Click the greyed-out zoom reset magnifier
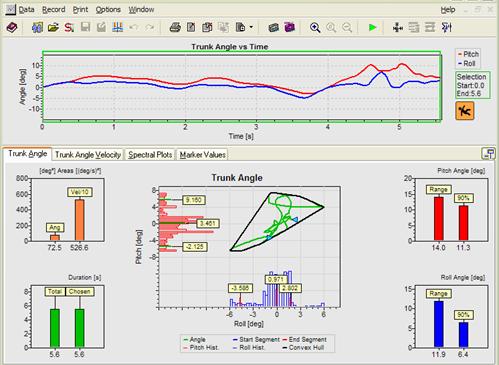Viewport: 499px width, 365px height. (x=331, y=27)
